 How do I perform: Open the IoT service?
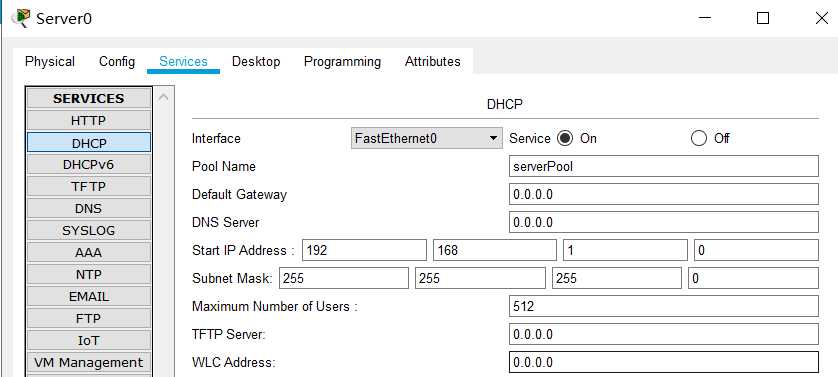pyautogui.click(x=89, y=340)
